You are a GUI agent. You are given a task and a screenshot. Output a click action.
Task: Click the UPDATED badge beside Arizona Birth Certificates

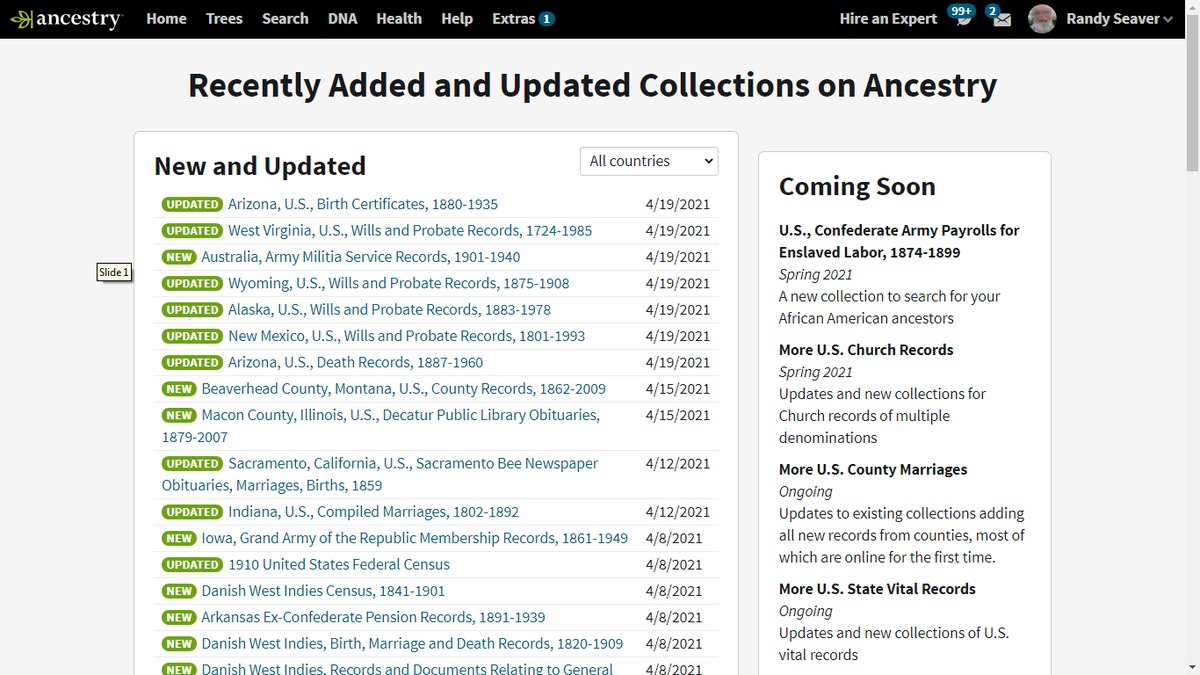tap(192, 204)
